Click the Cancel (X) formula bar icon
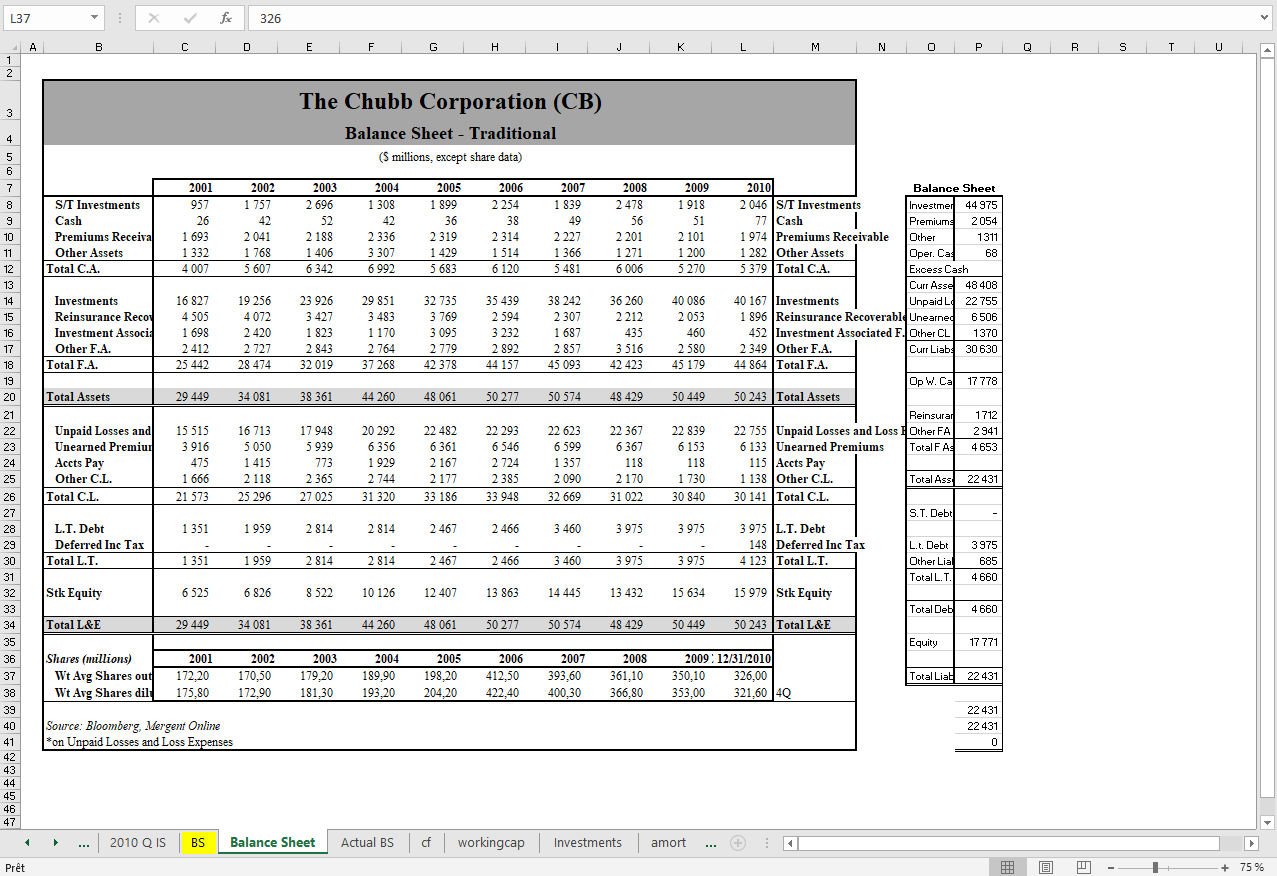The width and height of the screenshot is (1277, 876). [154, 18]
